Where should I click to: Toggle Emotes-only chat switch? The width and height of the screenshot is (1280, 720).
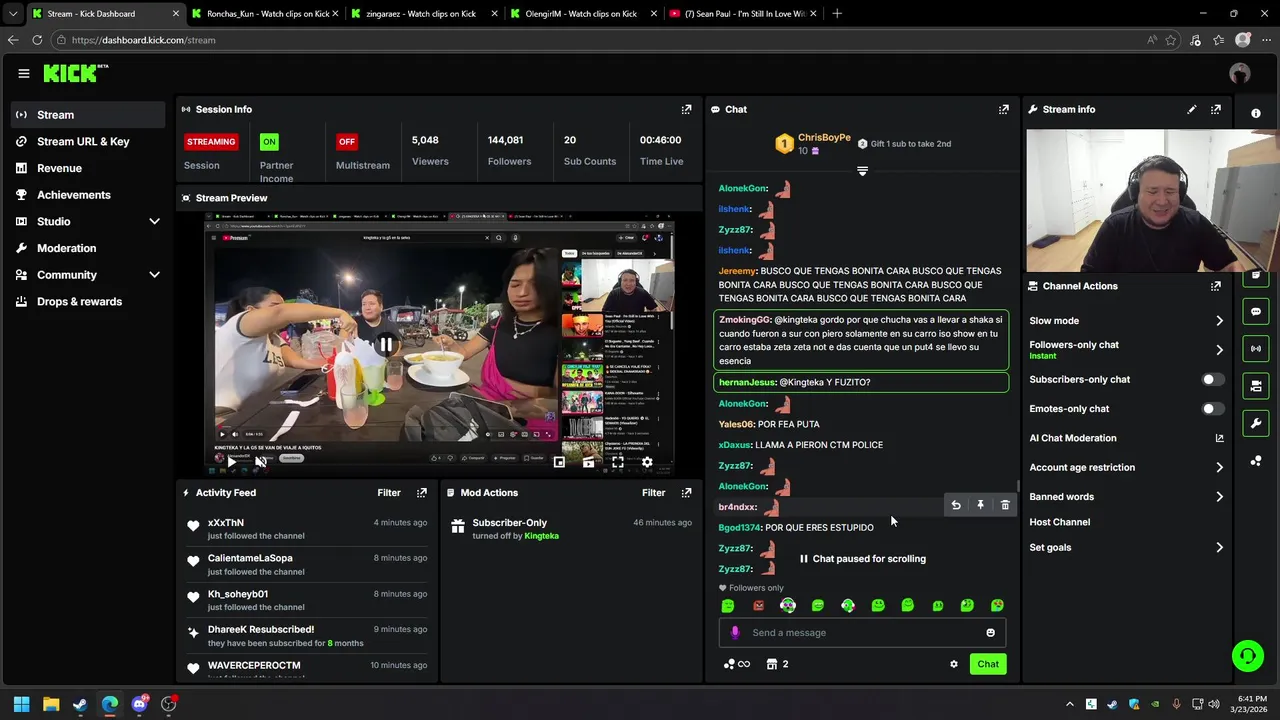click(1211, 409)
